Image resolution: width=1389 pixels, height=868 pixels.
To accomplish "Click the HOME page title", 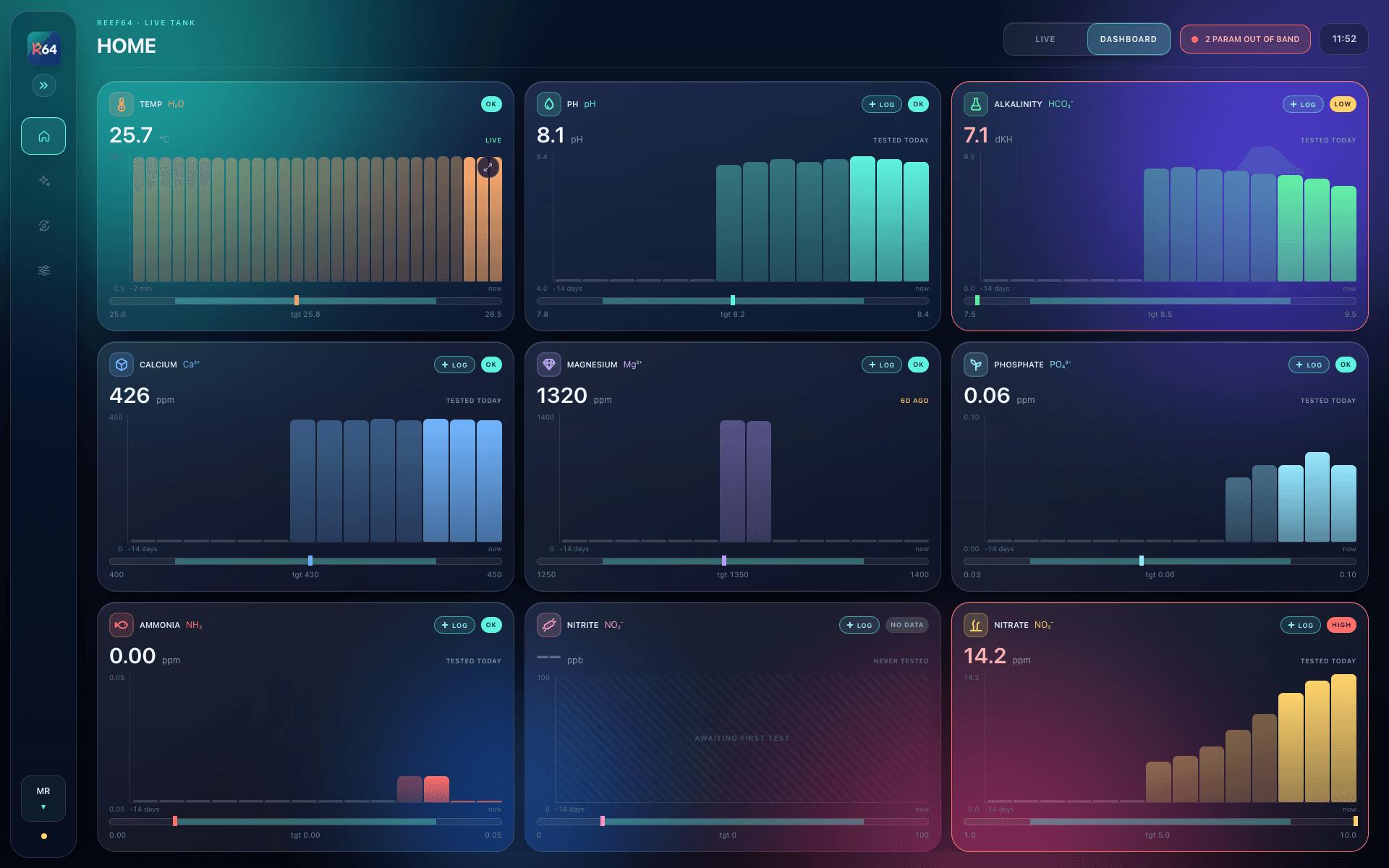I will coord(127,46).
